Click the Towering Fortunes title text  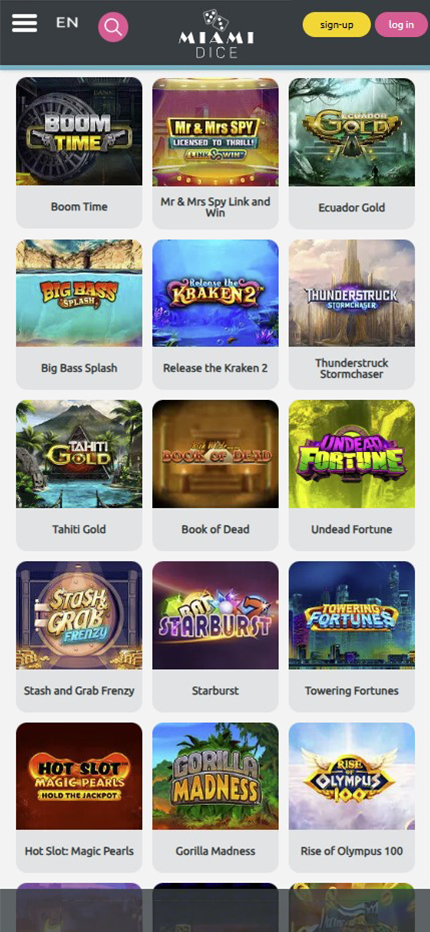351,691
